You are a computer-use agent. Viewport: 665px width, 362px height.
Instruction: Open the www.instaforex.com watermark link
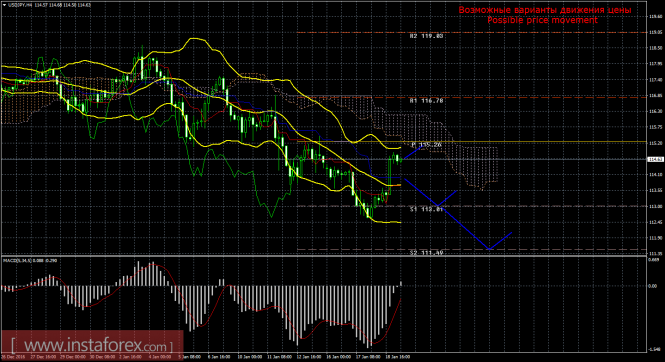92,346
